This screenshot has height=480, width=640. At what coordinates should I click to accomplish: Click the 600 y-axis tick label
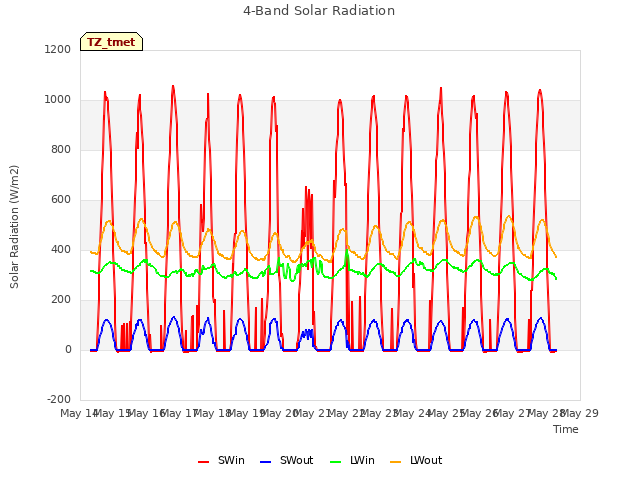61,200
